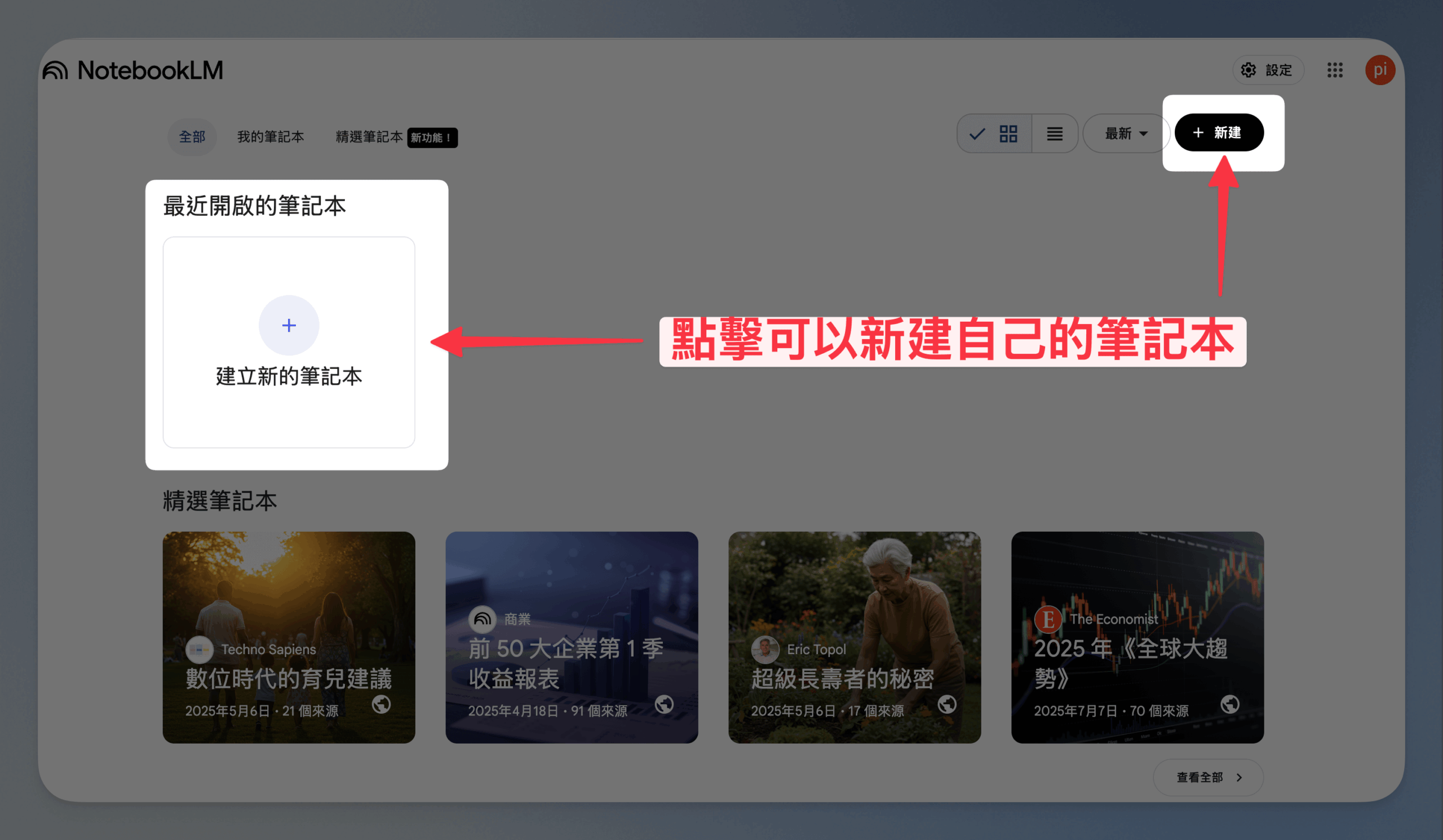
Task: Click globe icon on 數位時代的育兒建議 card
Action: pos(382,704)
